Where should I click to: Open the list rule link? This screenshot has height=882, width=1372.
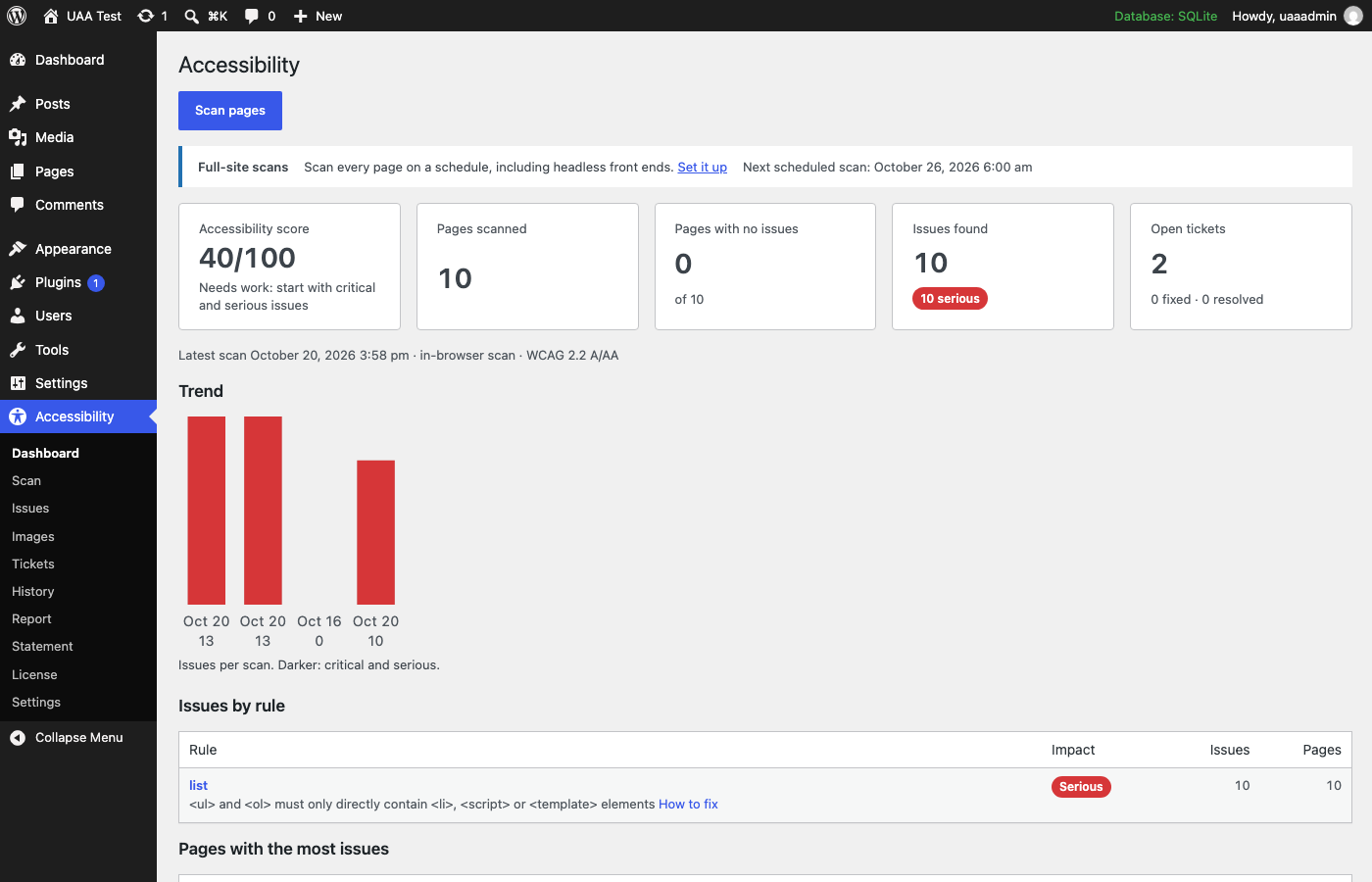(x=198, y=786)
